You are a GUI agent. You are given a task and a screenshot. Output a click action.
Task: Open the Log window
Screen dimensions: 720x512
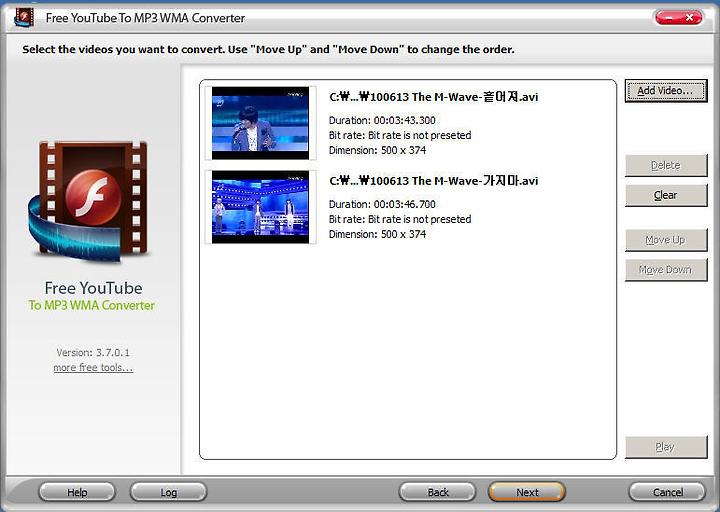pyautogui.click(x=169, y=492)
